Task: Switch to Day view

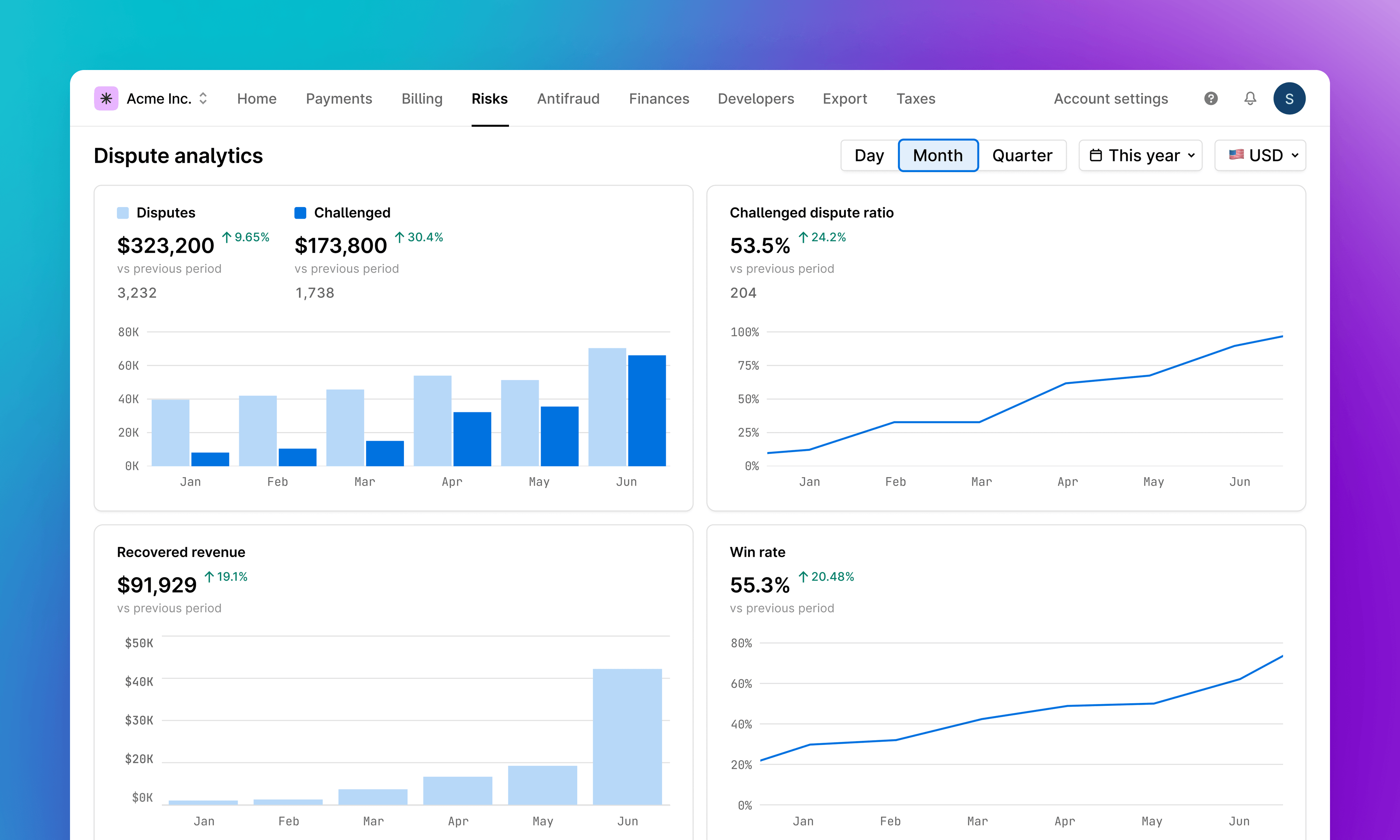Action: (869, 155)
